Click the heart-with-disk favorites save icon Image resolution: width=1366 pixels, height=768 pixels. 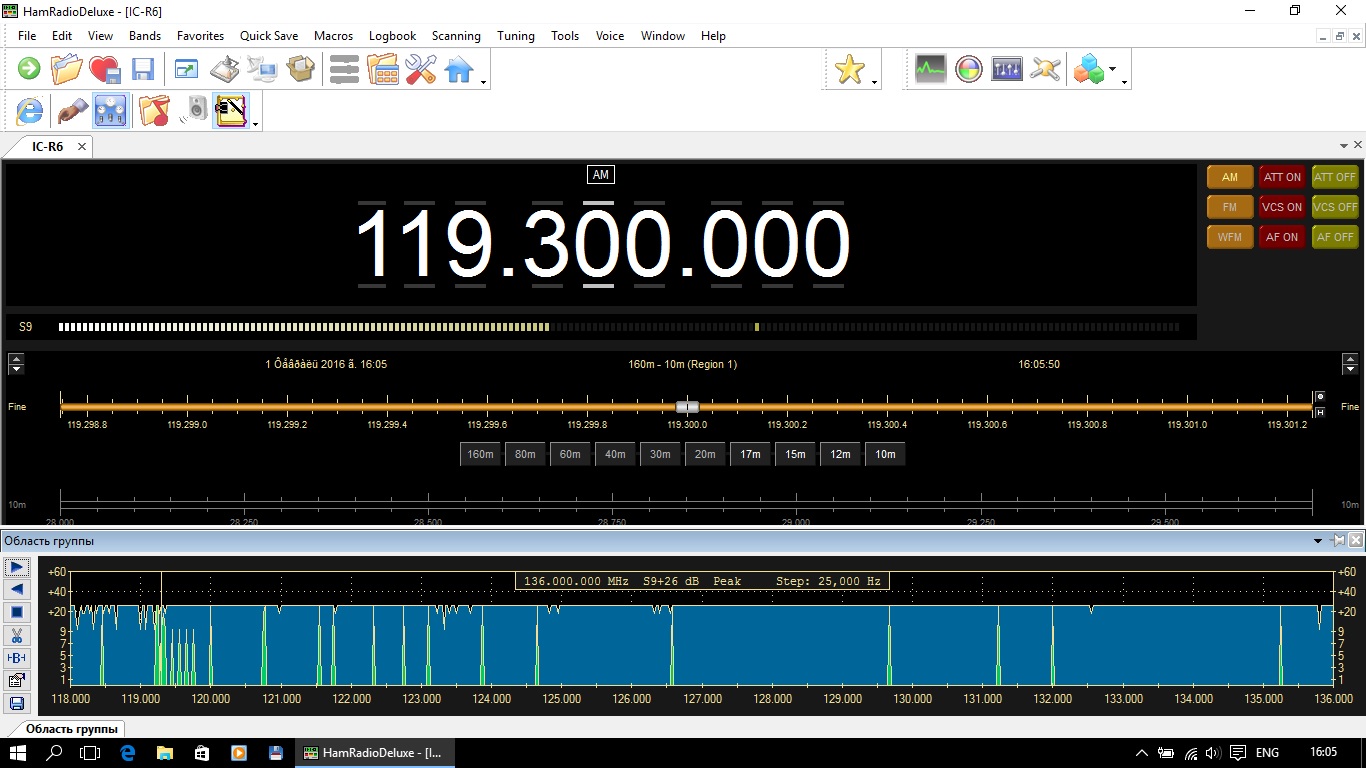(x=105, y=69)
